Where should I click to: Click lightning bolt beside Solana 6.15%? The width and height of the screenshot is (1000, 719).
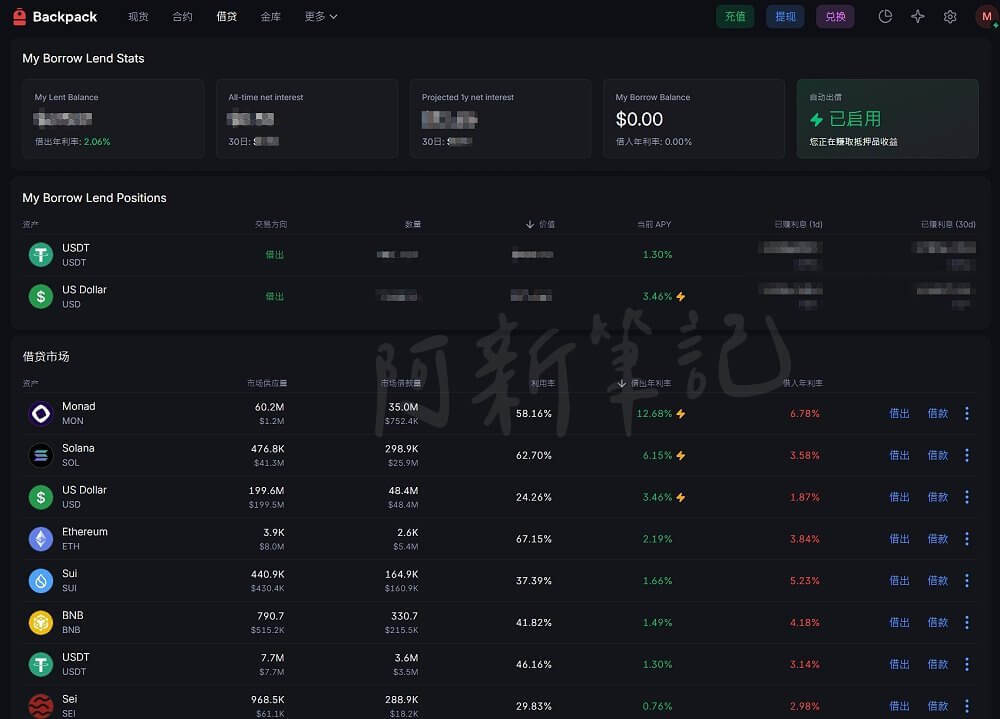pyautogui.click(x=681, y=456)
